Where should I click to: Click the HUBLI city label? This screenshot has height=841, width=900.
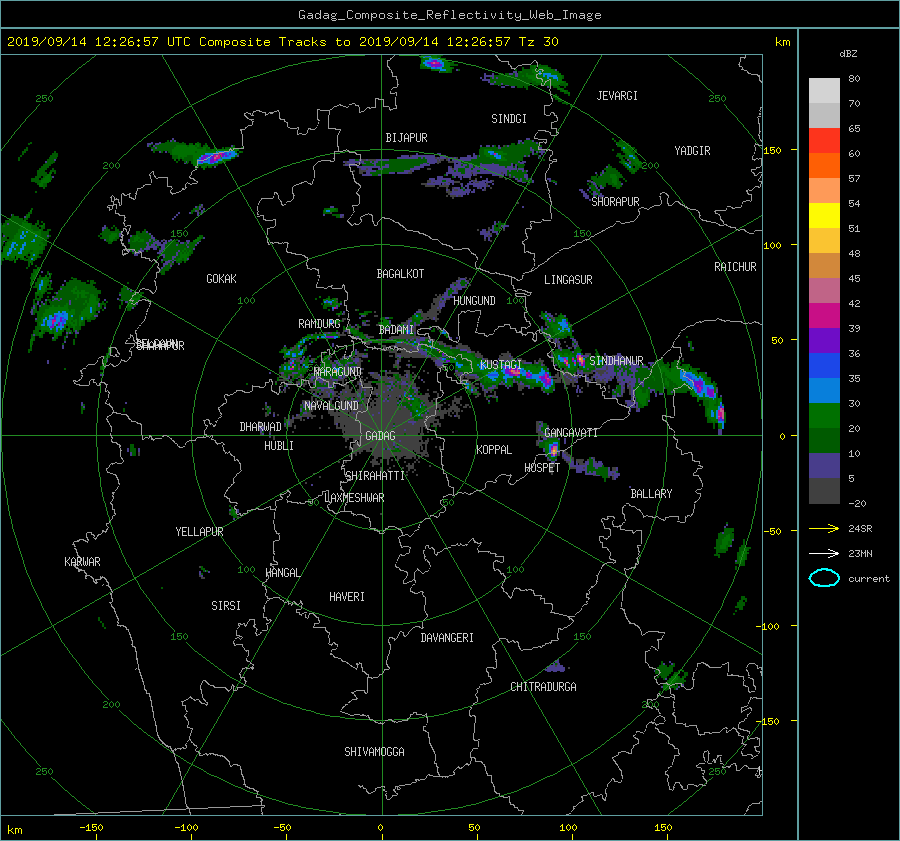point(279,446)
